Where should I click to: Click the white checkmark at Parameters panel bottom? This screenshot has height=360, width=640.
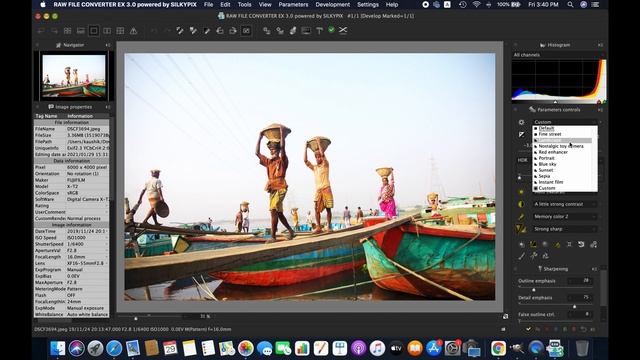(x=529, y=329)
